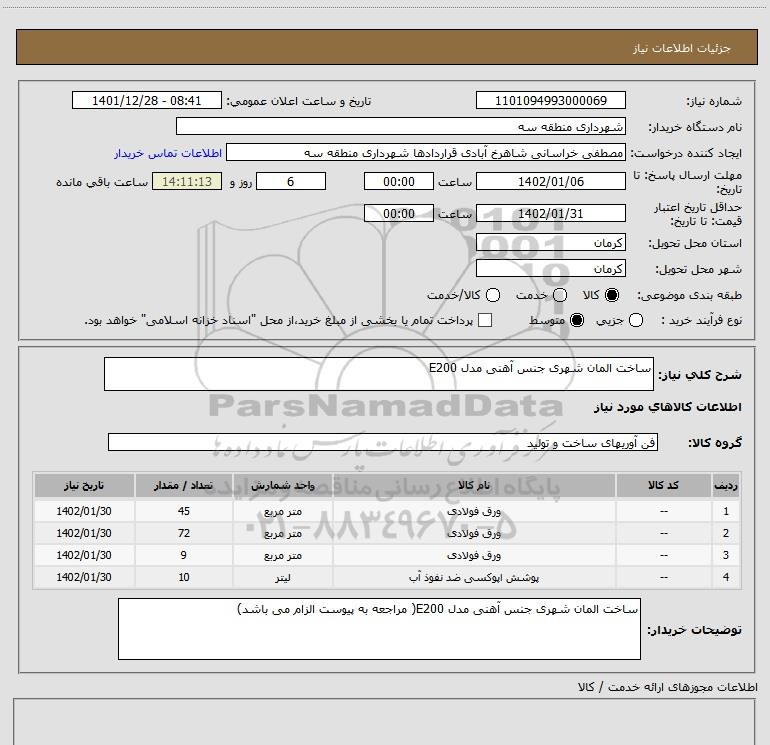Viewport: 770px width, 745px height.
Task: Choose the جزیی purchase type radio
Action: tap(636, 320)
